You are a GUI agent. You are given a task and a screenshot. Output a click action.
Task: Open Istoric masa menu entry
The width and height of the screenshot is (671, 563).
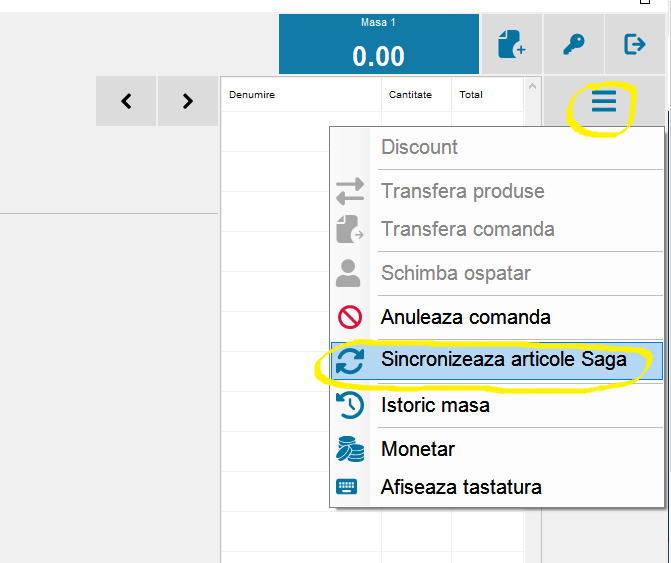[435, 406]
